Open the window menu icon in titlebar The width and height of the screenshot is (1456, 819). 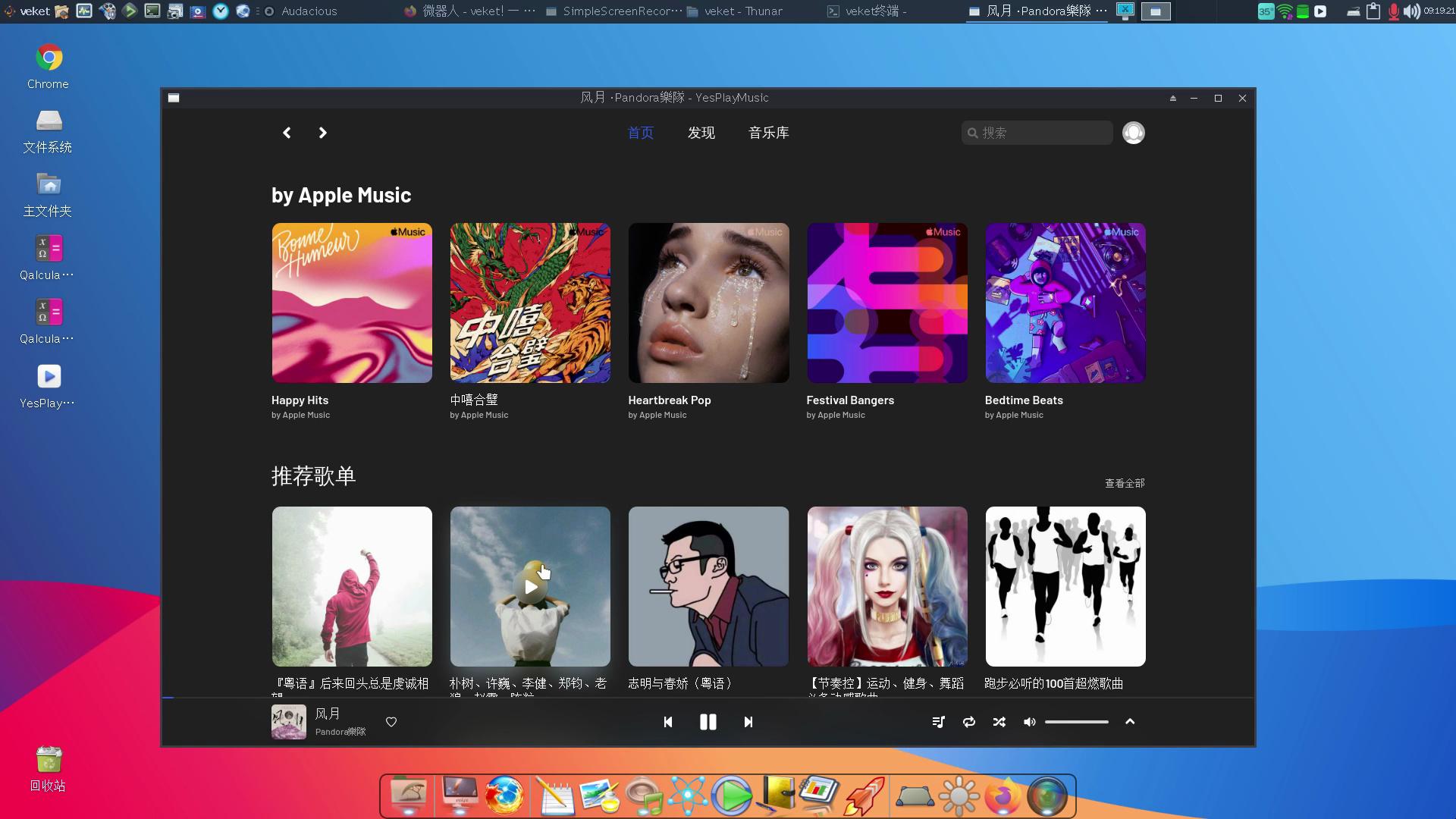[174, 98]
